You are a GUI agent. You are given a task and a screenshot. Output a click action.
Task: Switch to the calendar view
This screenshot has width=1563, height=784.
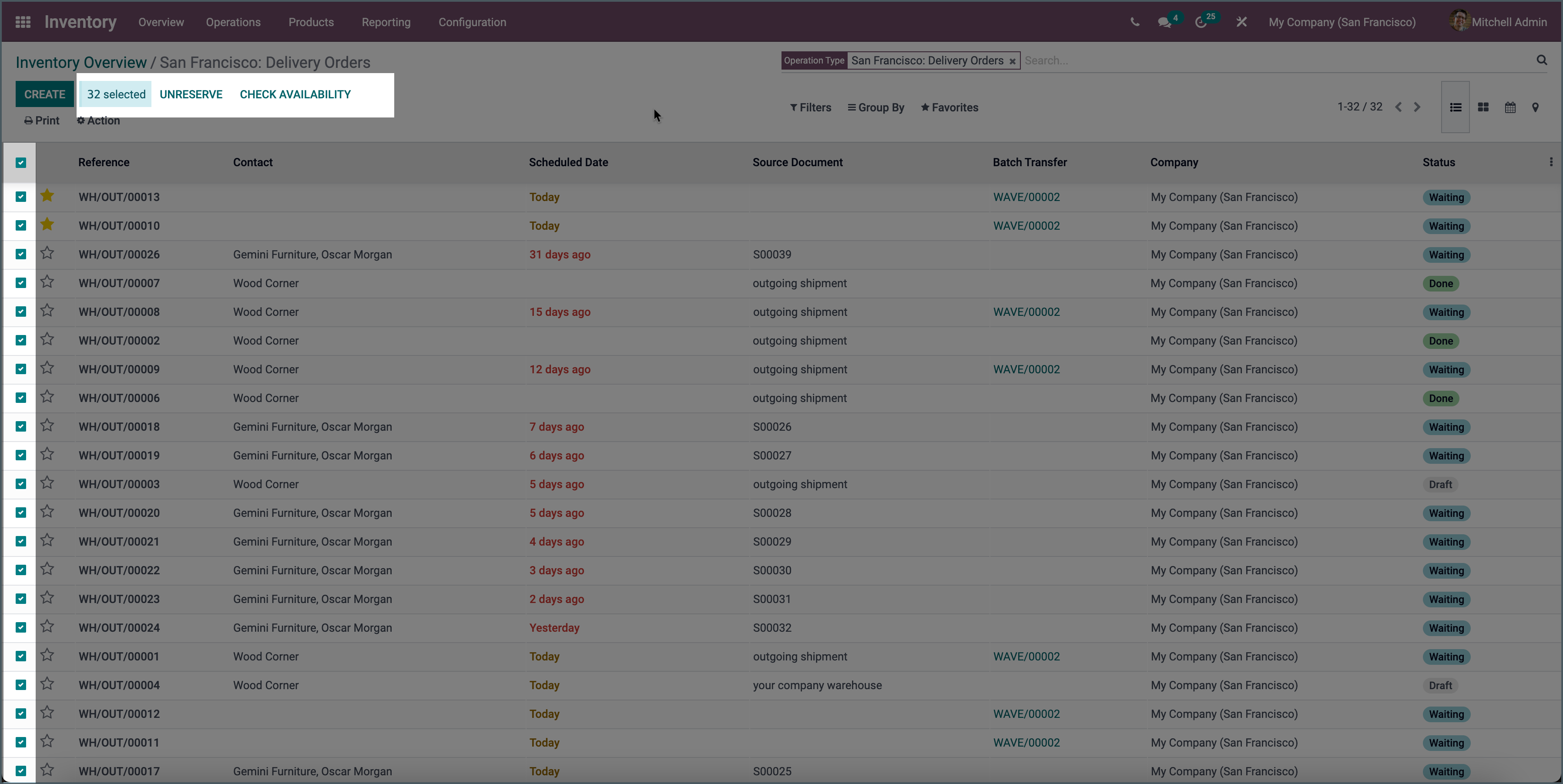1510,107
